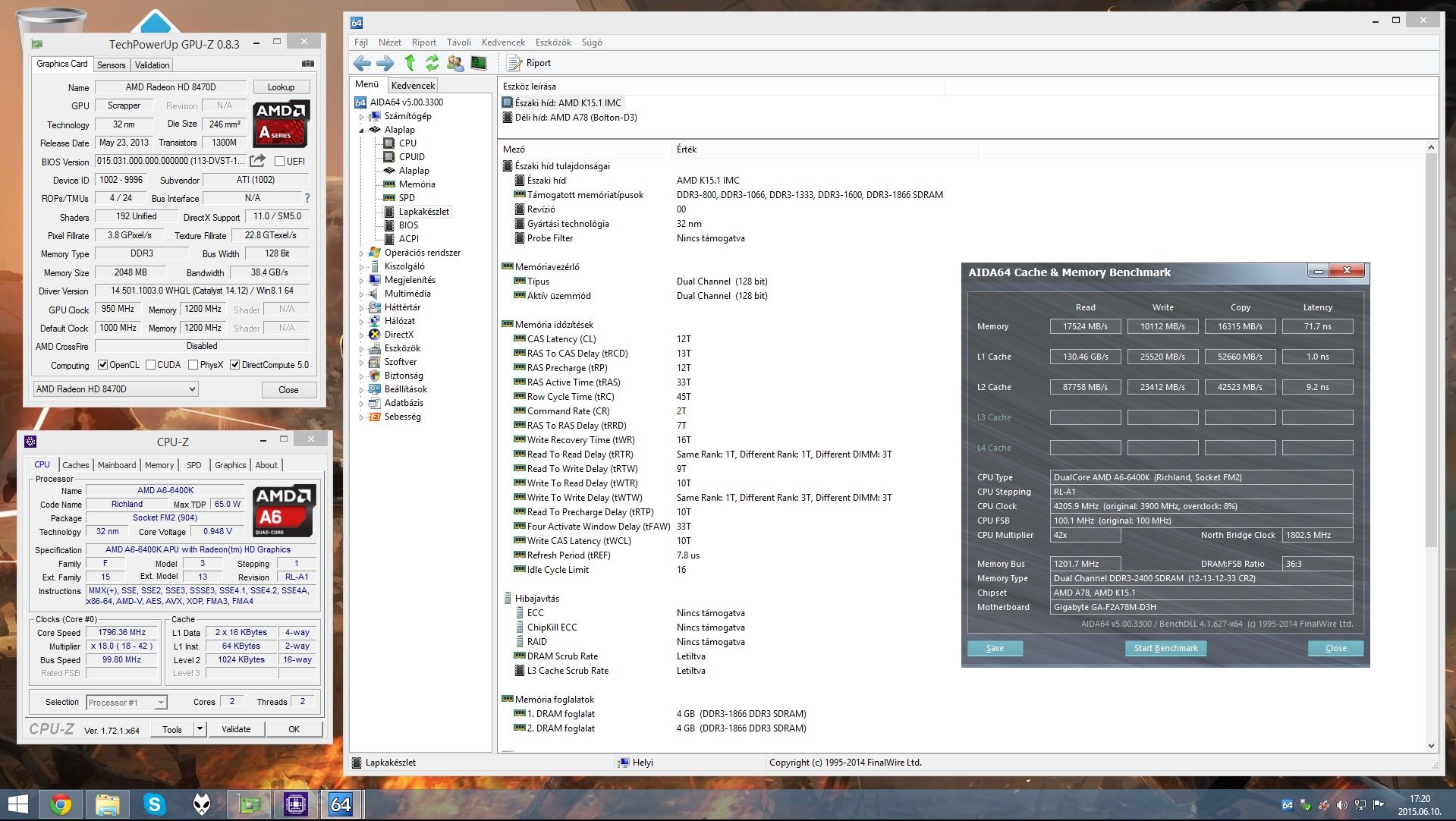Screen dimensions: 1456x821
Task: Switch to GPU-Z via its green taskbar icon
Action: [x=249, y=804]
